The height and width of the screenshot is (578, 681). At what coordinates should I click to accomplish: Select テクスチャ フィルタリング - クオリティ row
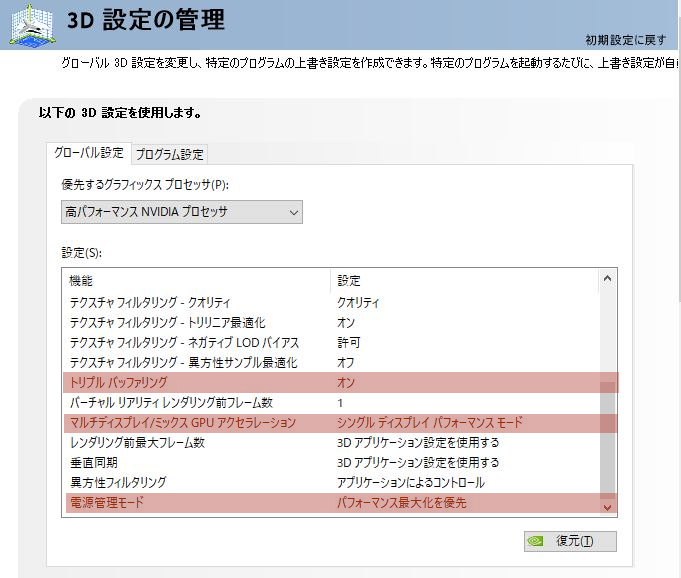click(331, 302)
